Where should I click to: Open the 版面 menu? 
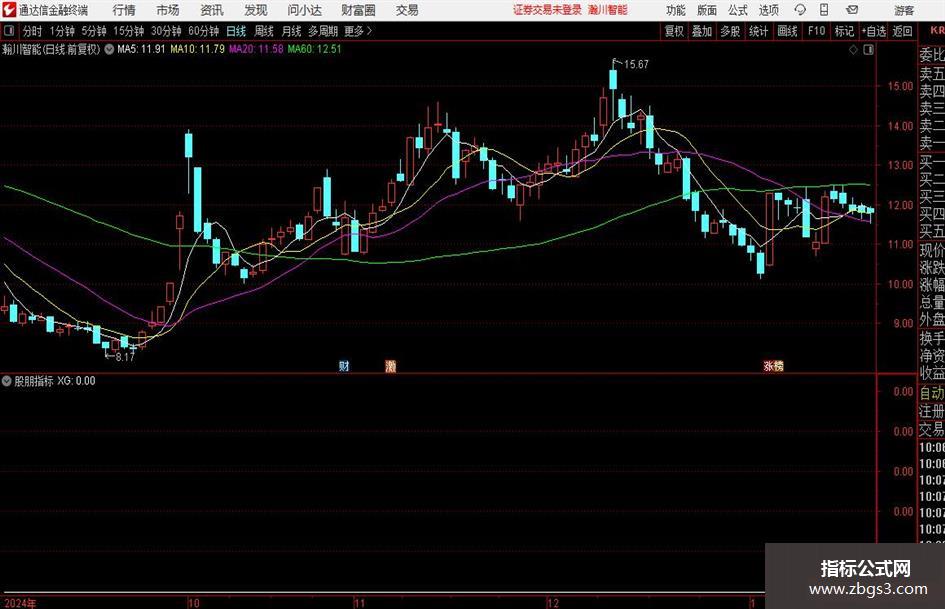point(707,10)
